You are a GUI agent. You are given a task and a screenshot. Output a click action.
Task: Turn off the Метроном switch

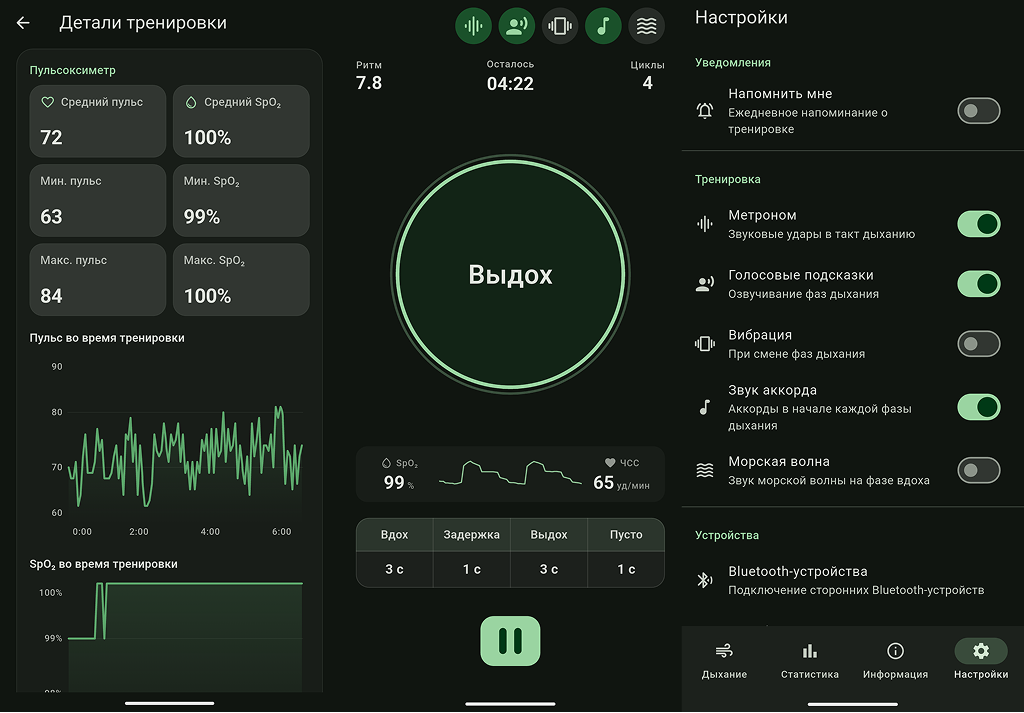(x=978, y=224)
